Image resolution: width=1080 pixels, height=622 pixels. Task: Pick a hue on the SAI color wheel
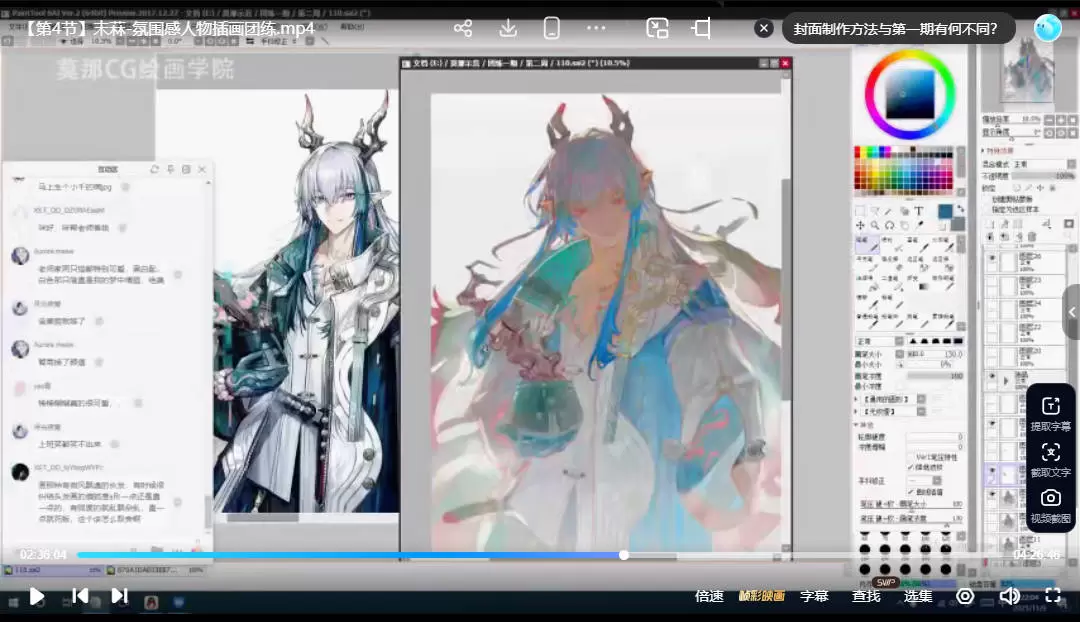pyautogui.click(x=909, y=94)
